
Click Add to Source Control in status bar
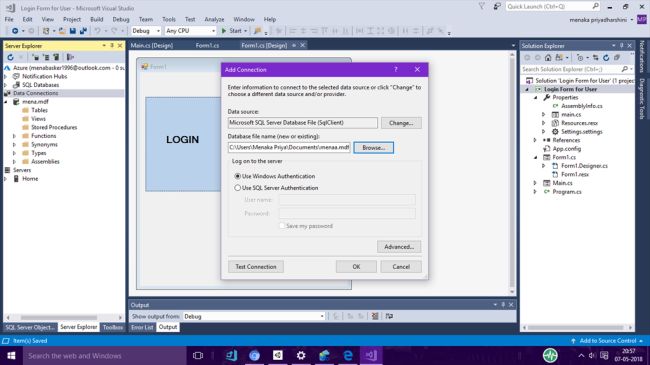coord(607,341)
